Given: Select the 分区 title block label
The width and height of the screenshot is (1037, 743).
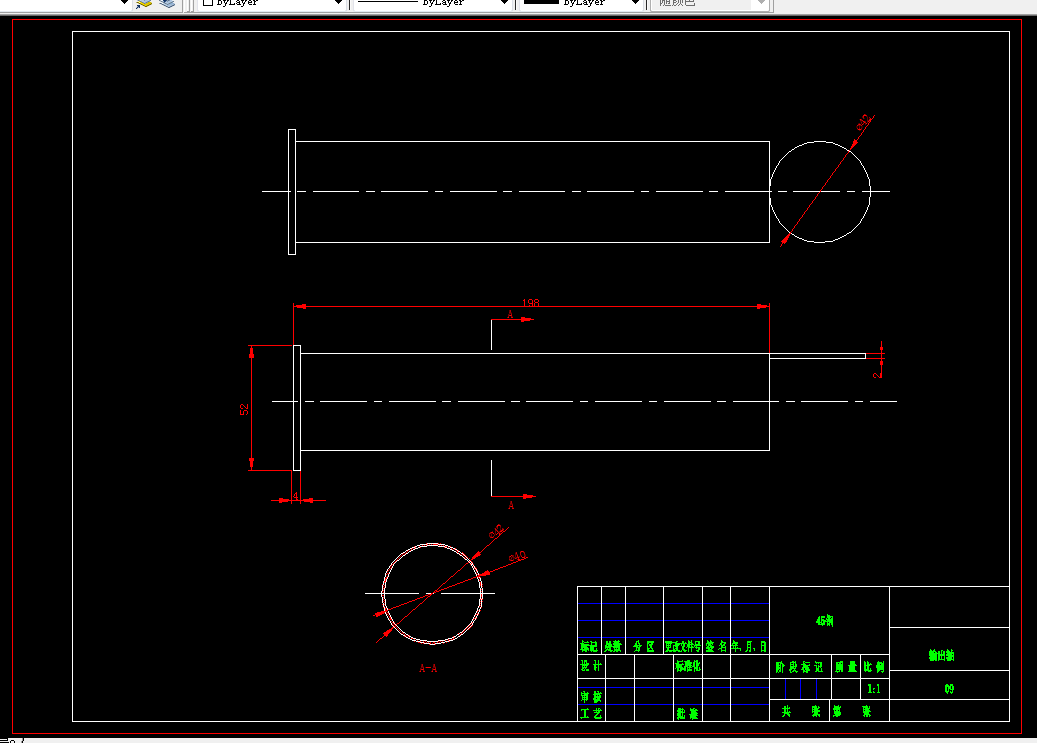Looking at the screenshot, I should tap(643, 646).
